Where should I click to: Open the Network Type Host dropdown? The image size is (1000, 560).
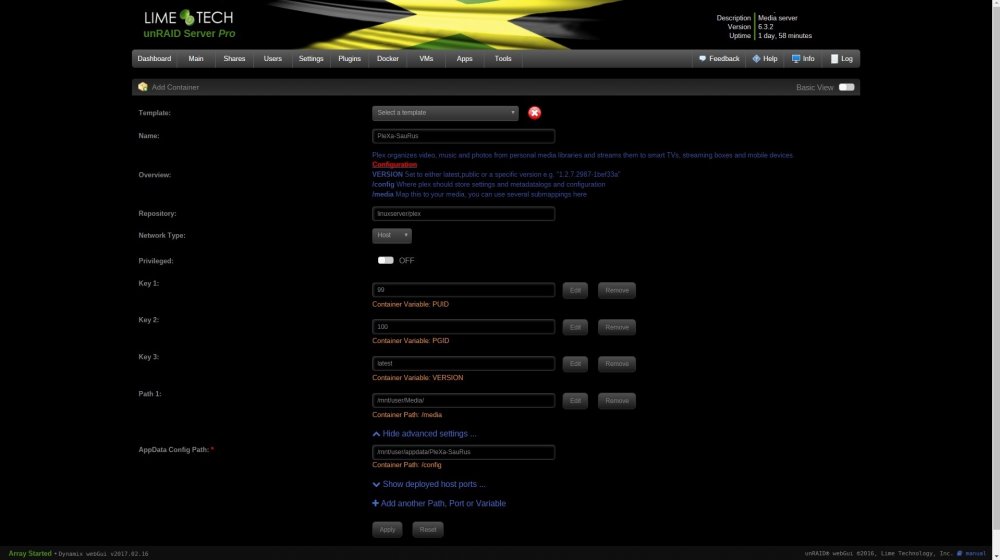[392, 235]
